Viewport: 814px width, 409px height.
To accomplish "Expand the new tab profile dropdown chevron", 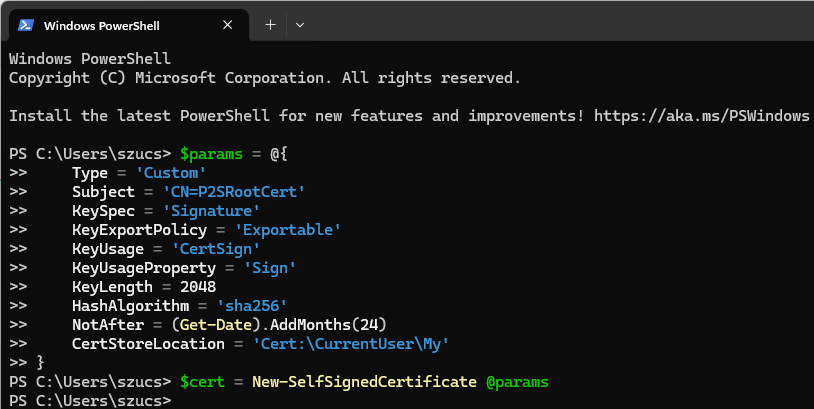I will (300, 25).
